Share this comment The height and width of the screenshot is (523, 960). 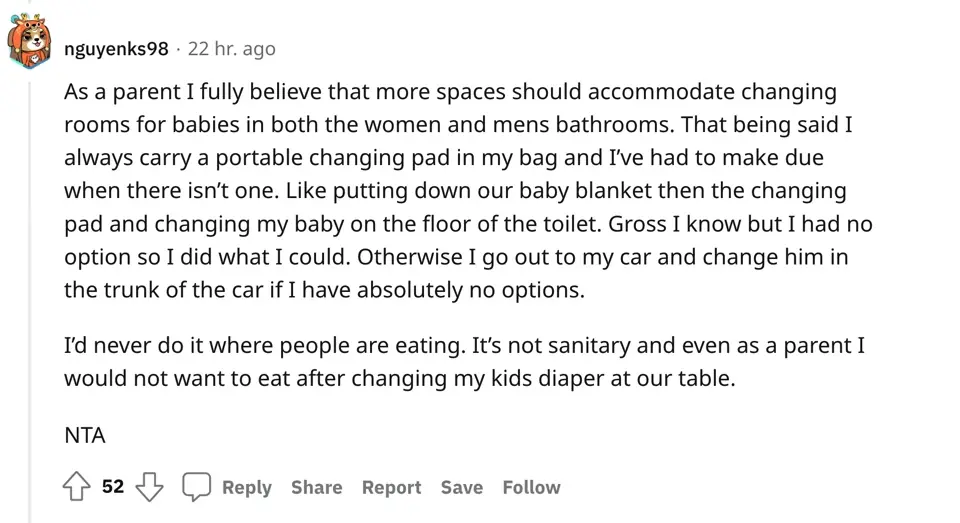tap(316, 487)
